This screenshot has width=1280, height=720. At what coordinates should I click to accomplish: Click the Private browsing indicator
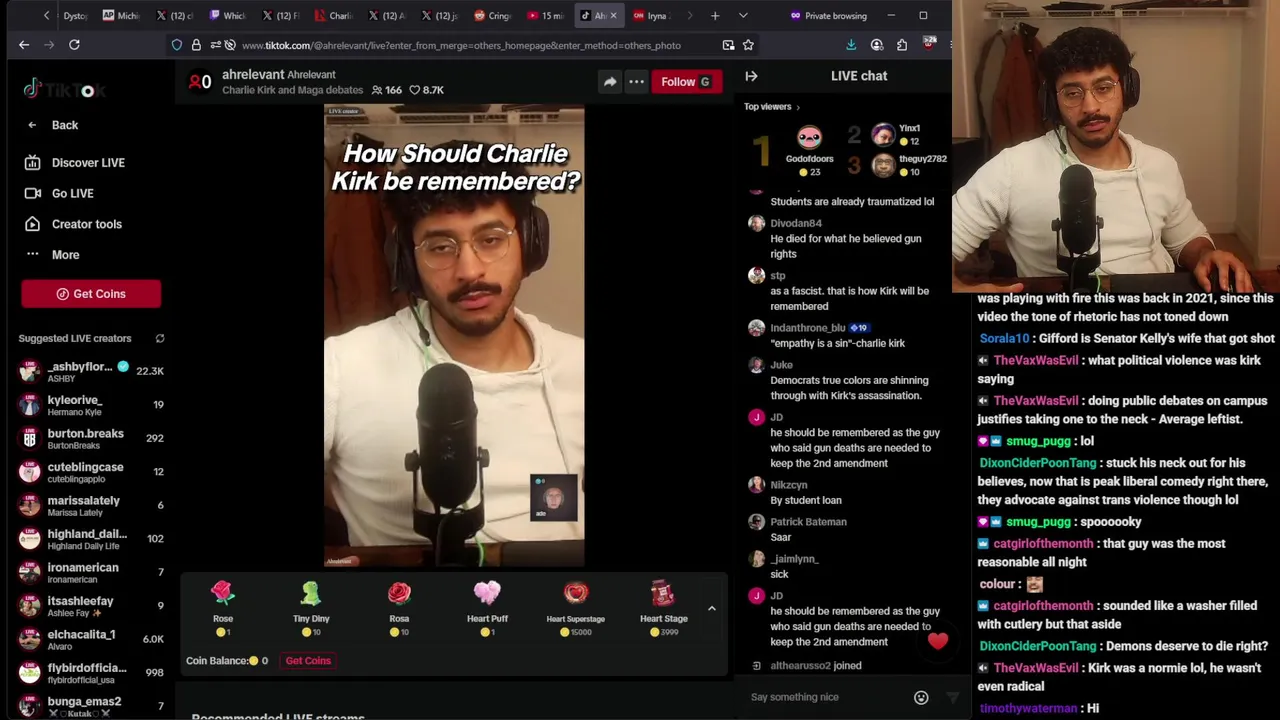[x=828, y=16]
